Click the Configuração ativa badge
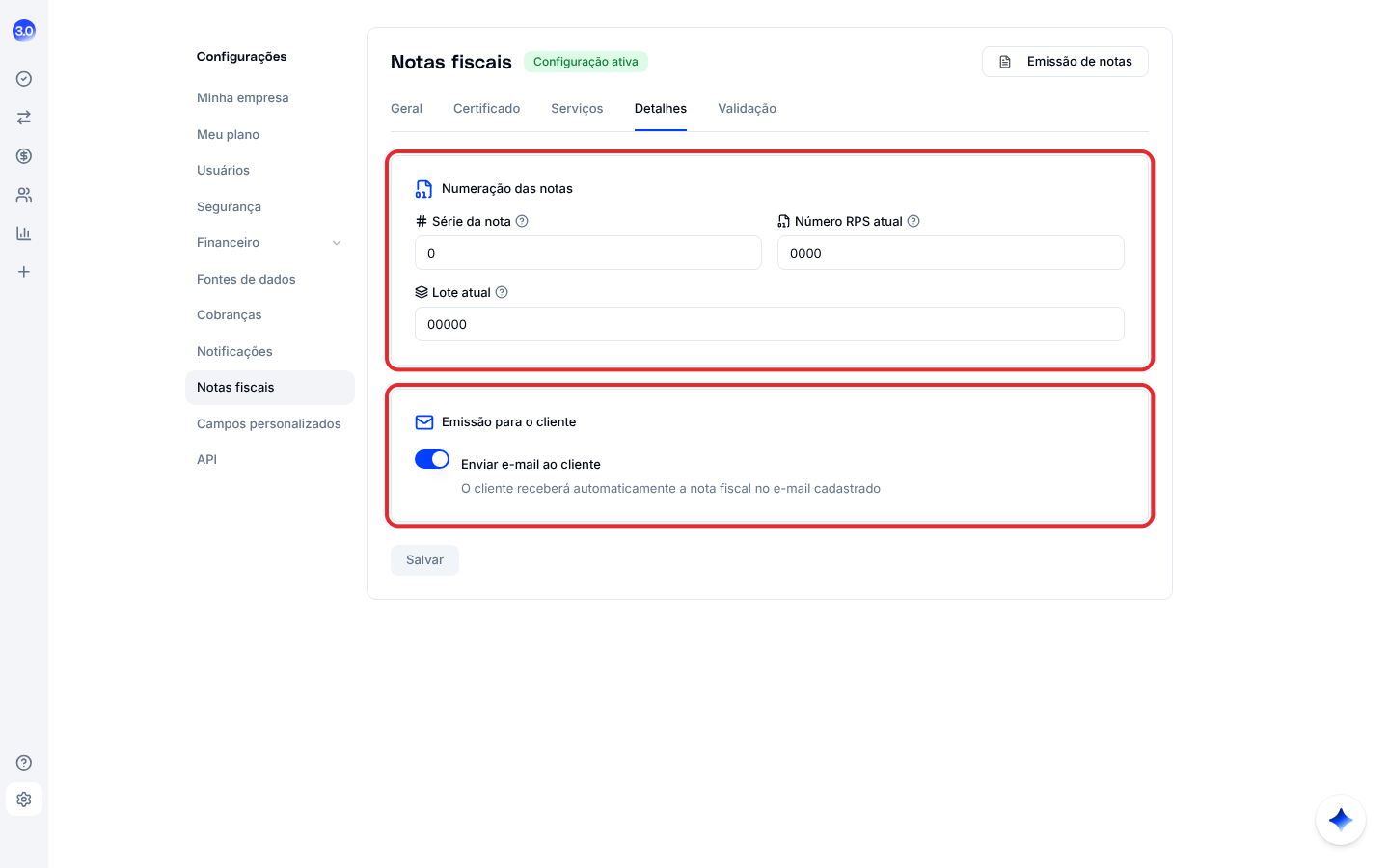The image size is (1389, 868). tap(586, 62)
